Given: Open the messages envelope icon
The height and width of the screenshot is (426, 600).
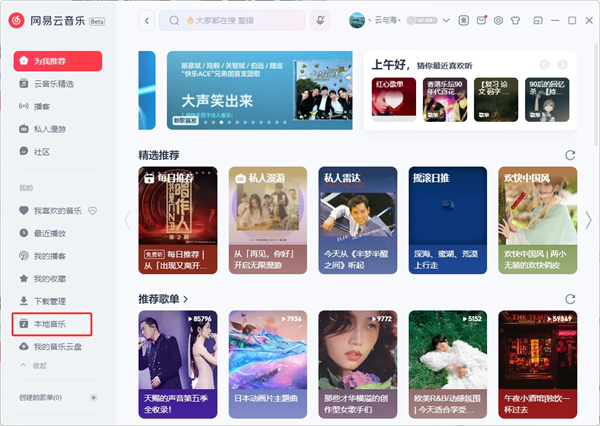Looking at the screenshot, I should [x=482, y=20].
